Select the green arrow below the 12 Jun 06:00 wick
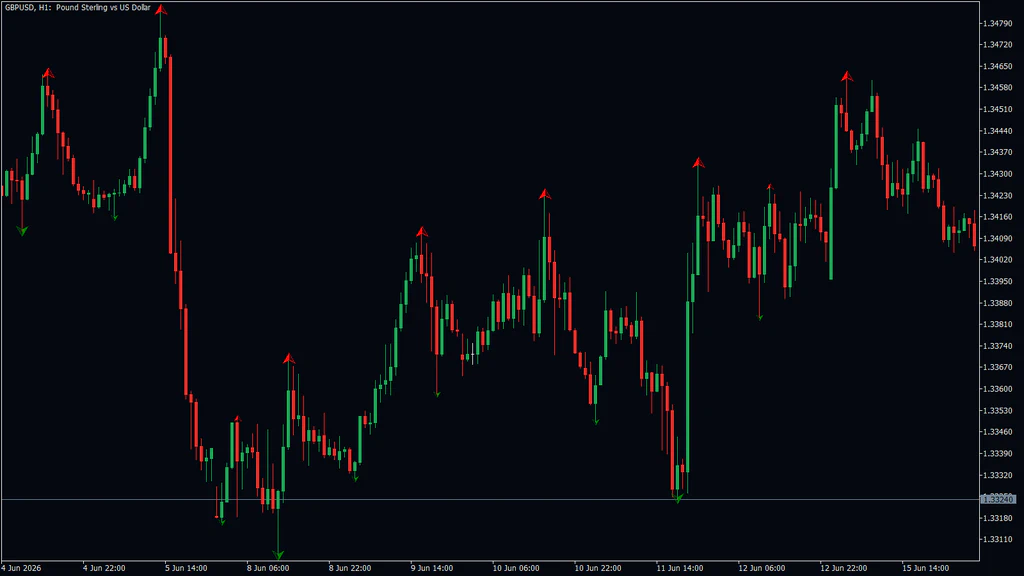 pyautogui.click(x=760, y=317)
